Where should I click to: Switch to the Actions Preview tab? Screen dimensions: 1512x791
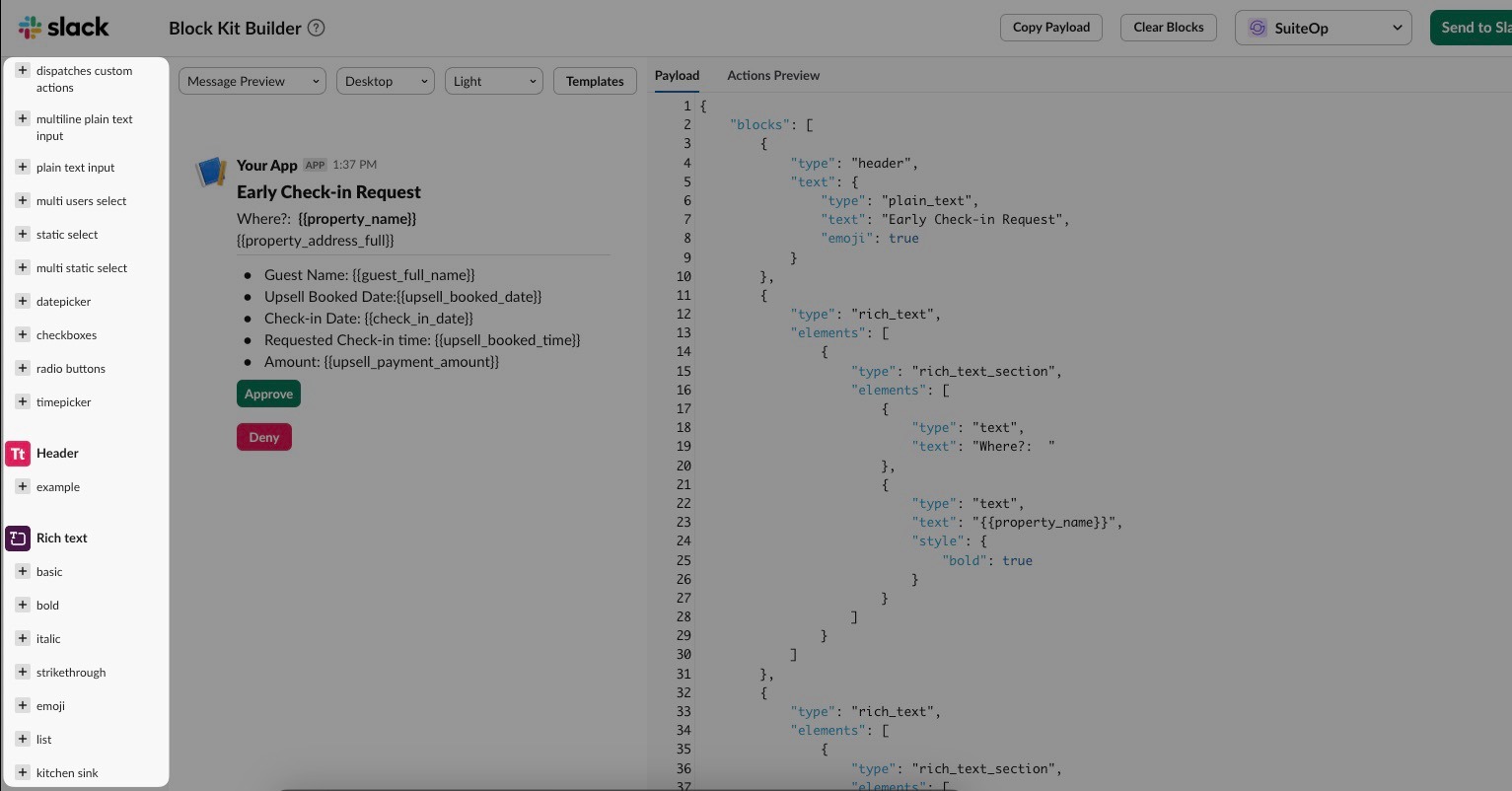pyautogui.click(x=773, y=75)
